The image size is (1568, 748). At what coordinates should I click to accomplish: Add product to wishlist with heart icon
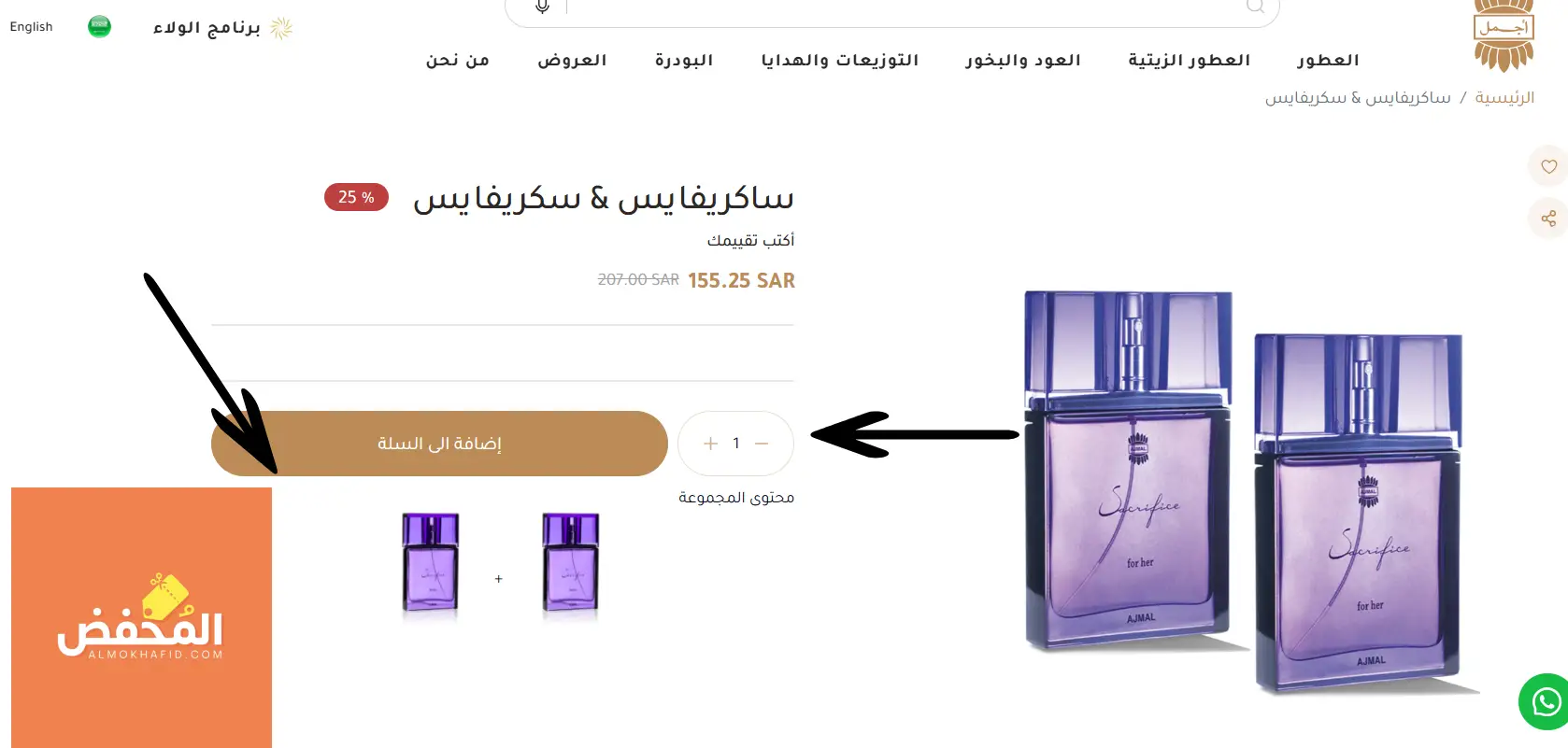tap(1548, 167)
